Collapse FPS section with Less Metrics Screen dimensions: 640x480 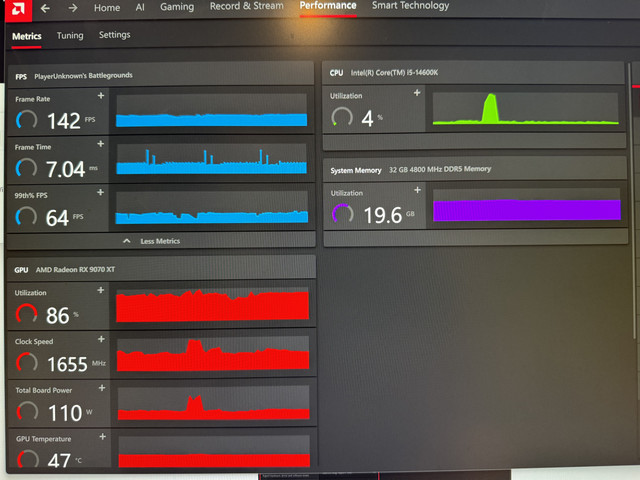tap(161, 241)
